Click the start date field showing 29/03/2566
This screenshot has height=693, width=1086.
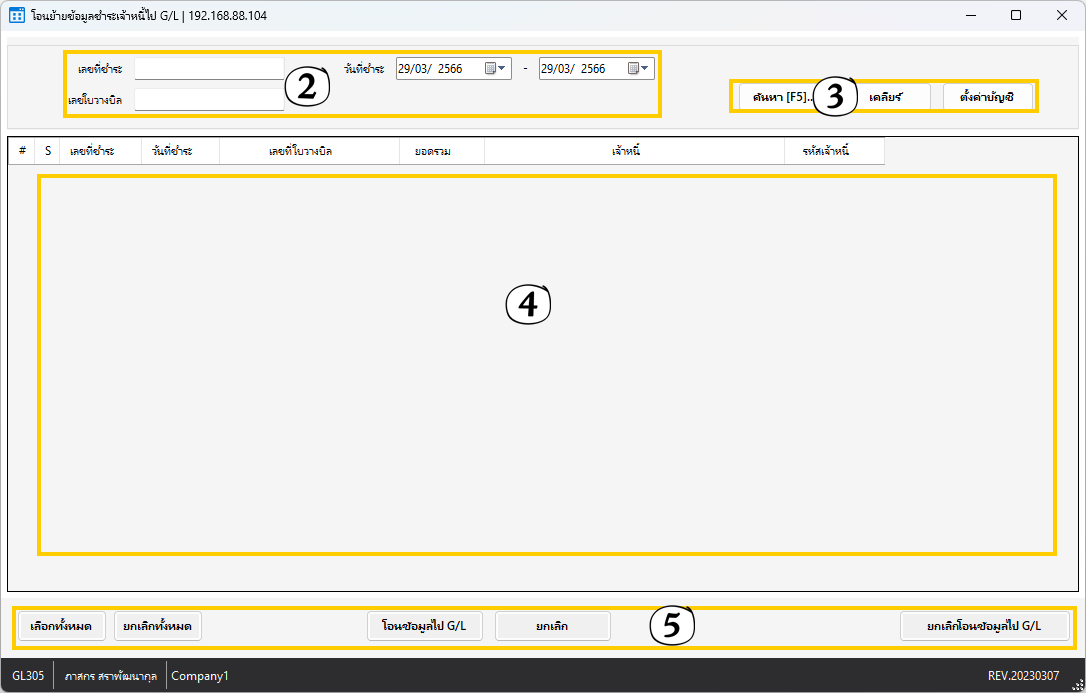click(438, 69)
